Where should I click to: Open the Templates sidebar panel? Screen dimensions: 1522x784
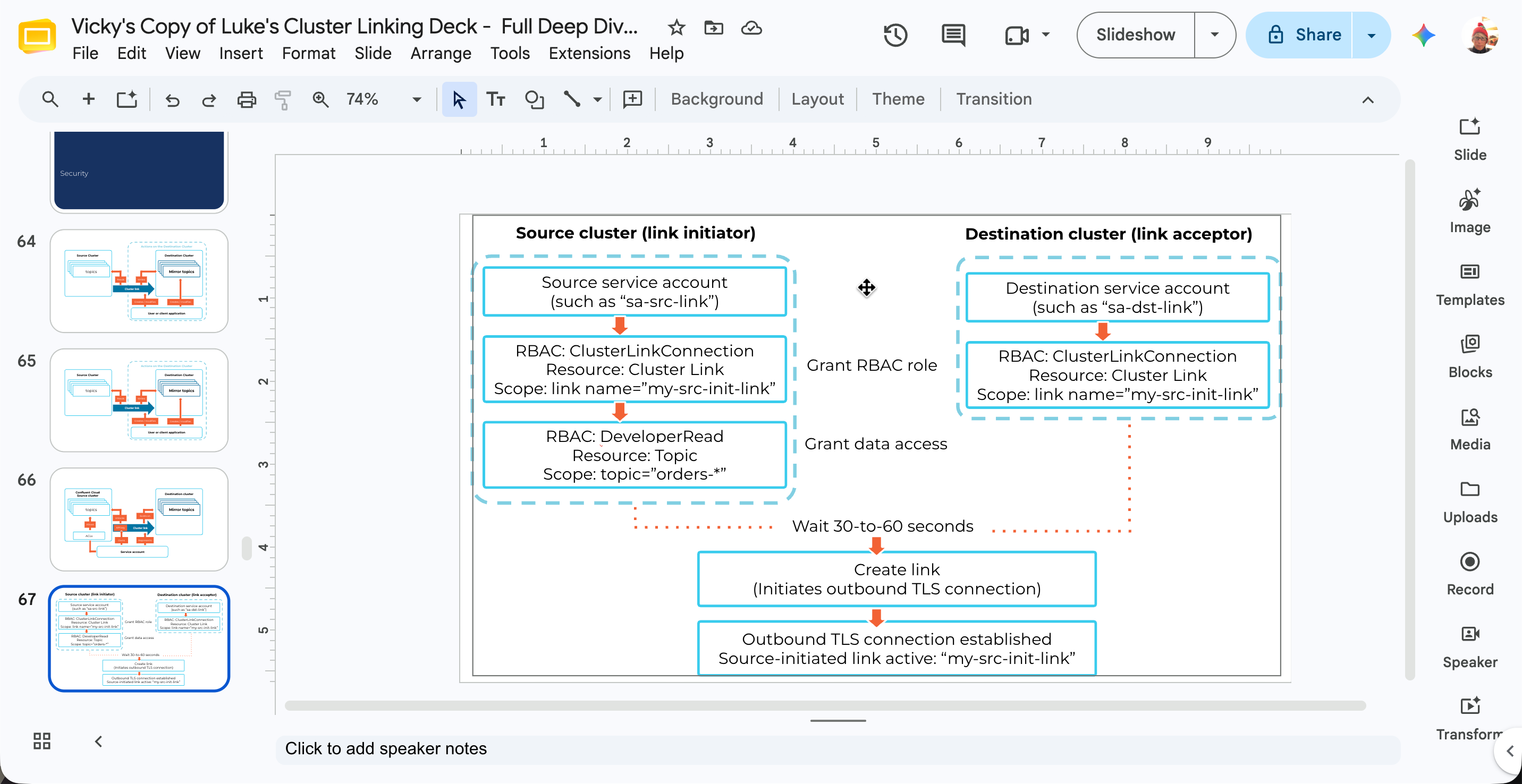pyautogui.click(x=1469, y=285)
